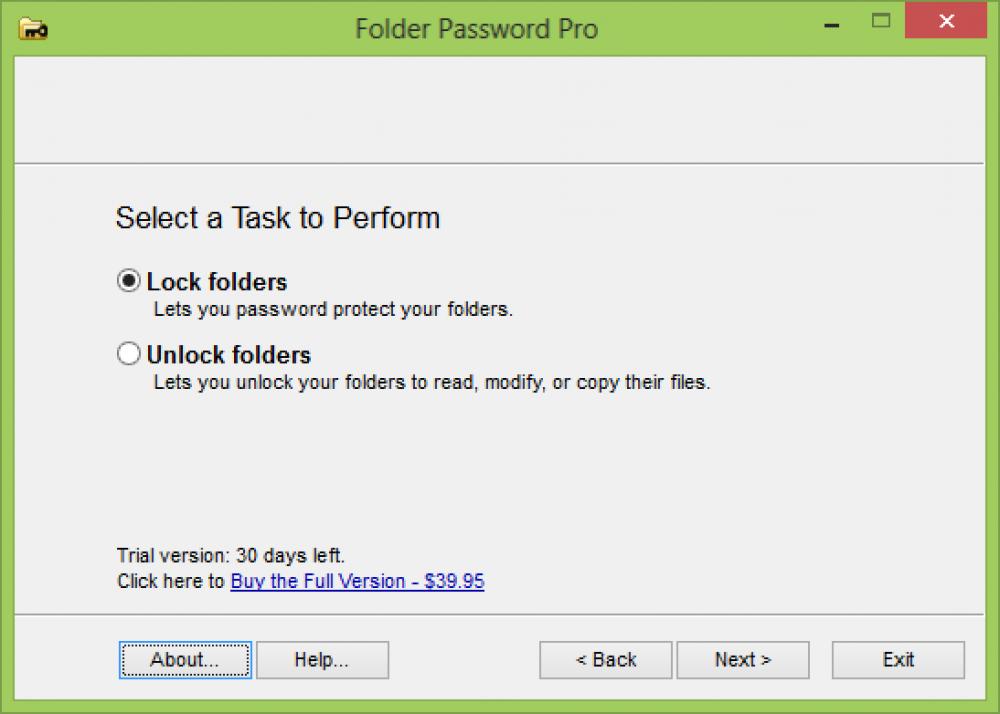The width and height of the screenshot is (1000, 714).
Task: Click the Unlock folders label text
Action: (228, 353)
